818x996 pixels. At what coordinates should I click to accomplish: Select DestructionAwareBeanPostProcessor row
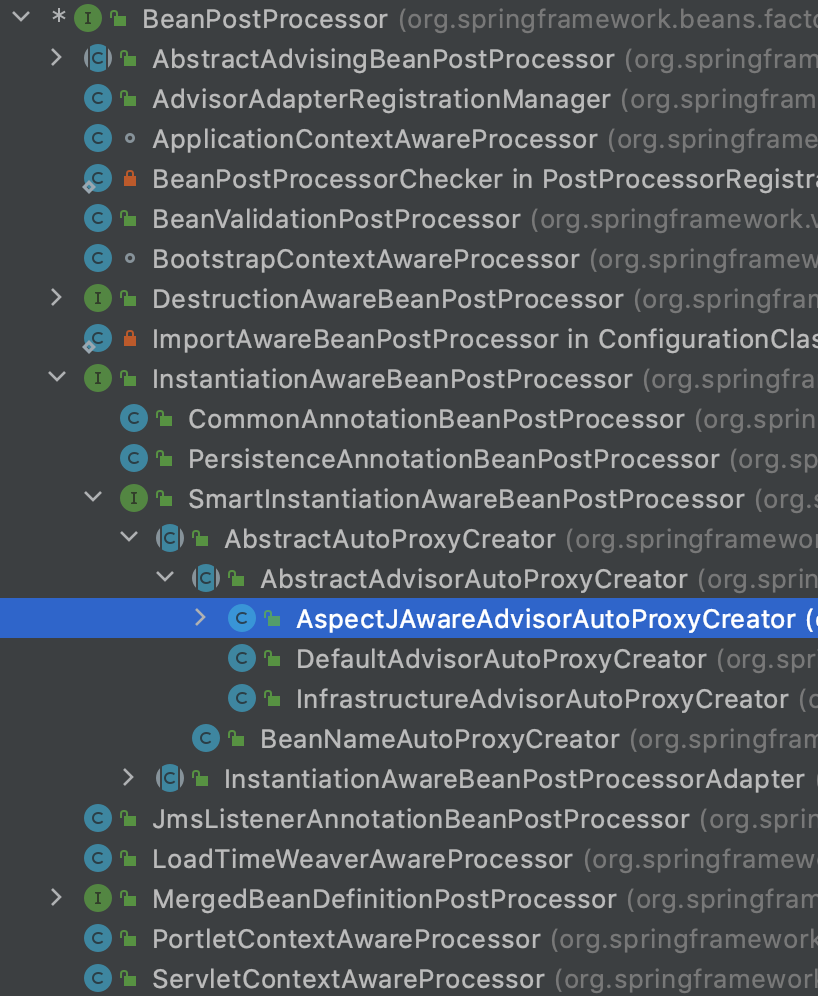click(x=409, y=299)
